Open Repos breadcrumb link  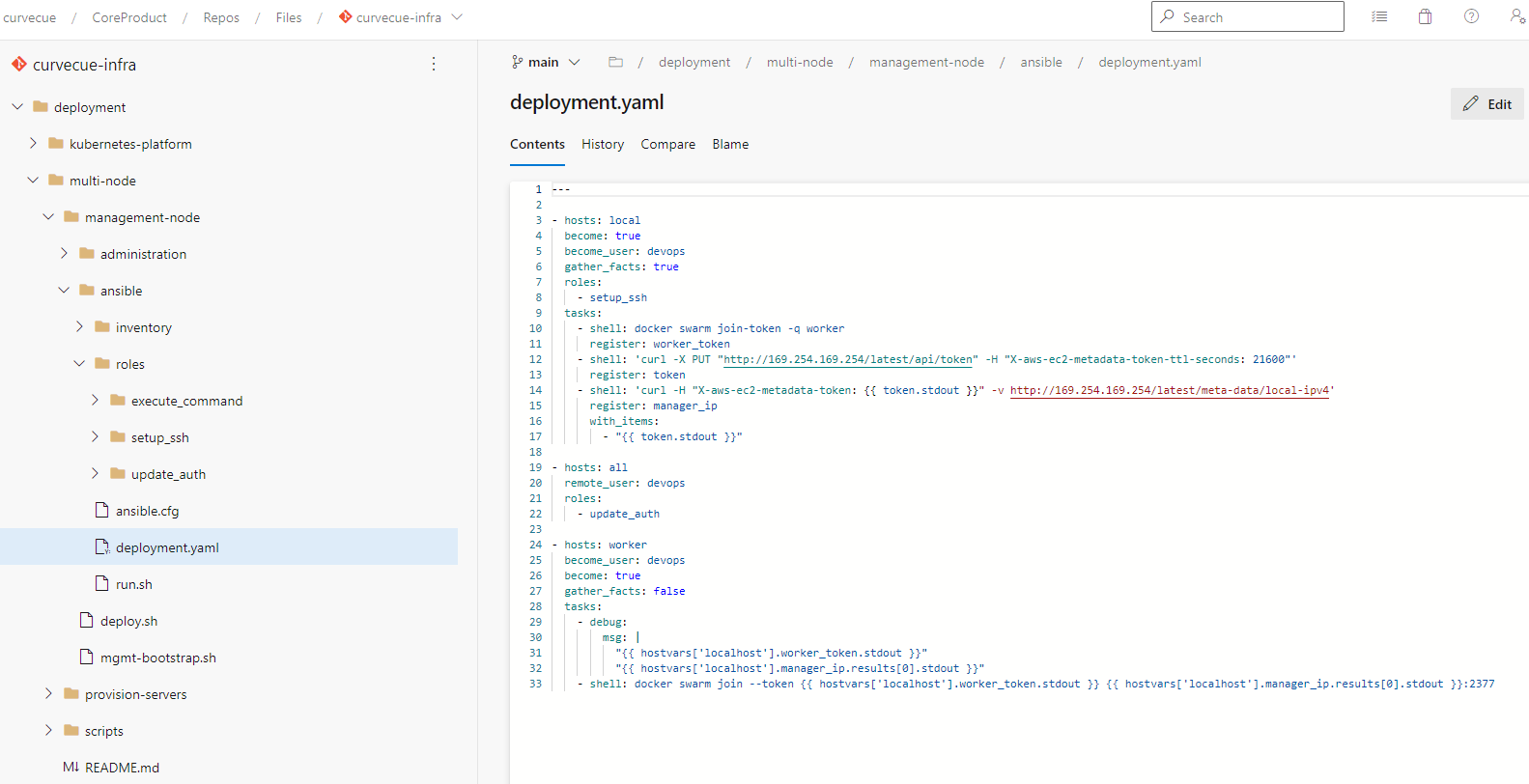(221, 17)
